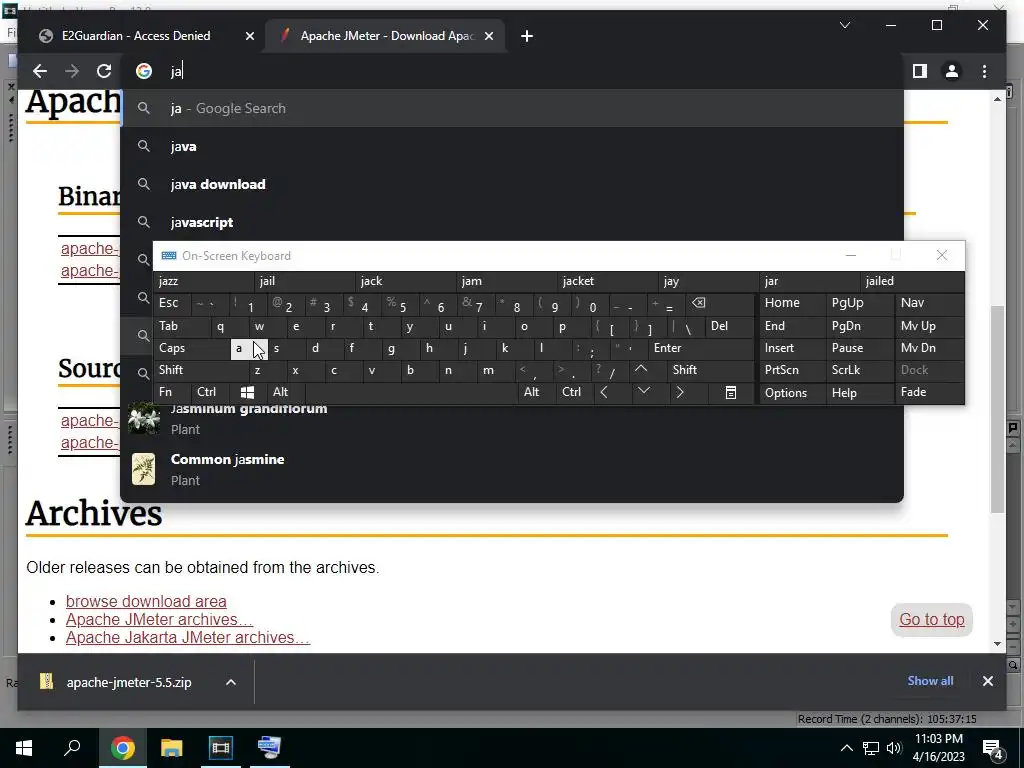Toggle the Caps key on On-Screen Keyboard
The image size is (1024, 768).
click(x=192, y=349)
